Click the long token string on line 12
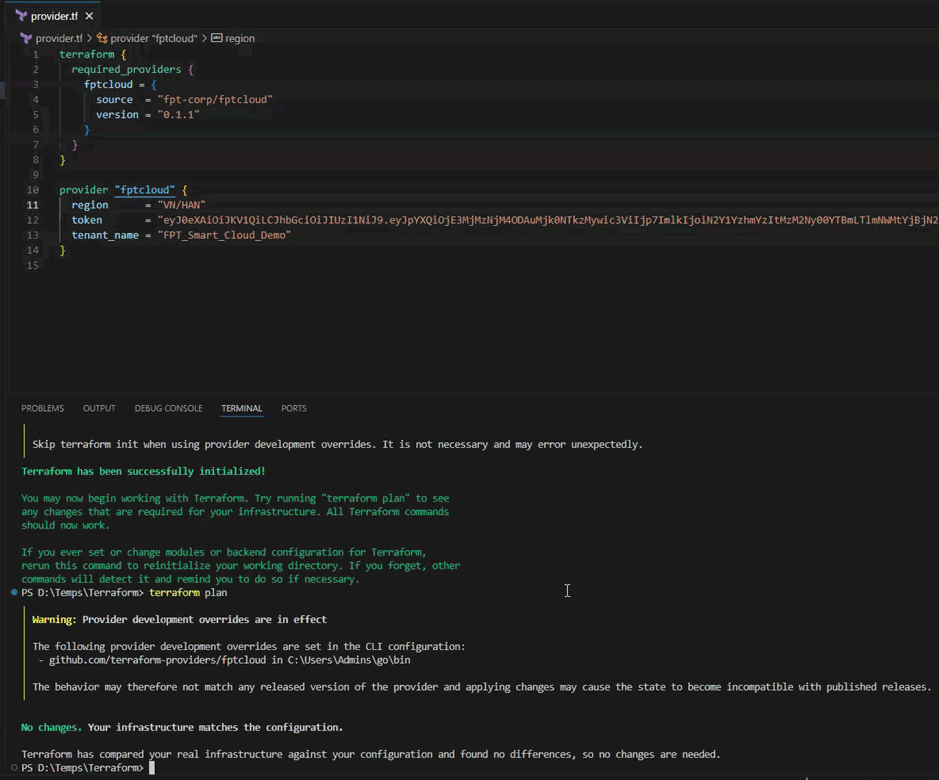The width and height of the screenshot is (939, 780). click(548, 220)
